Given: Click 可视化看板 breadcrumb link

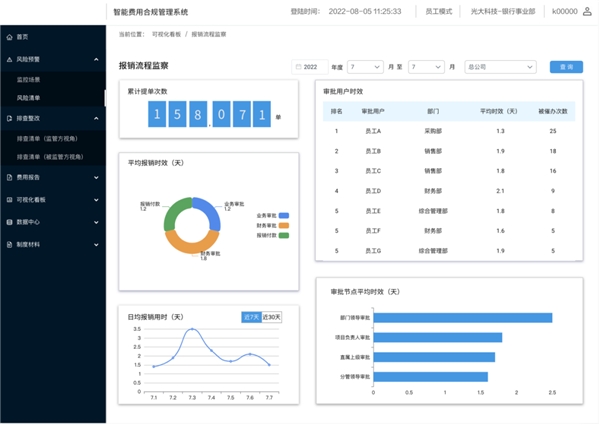Looking at the screenshot, I should click(167, 34).
